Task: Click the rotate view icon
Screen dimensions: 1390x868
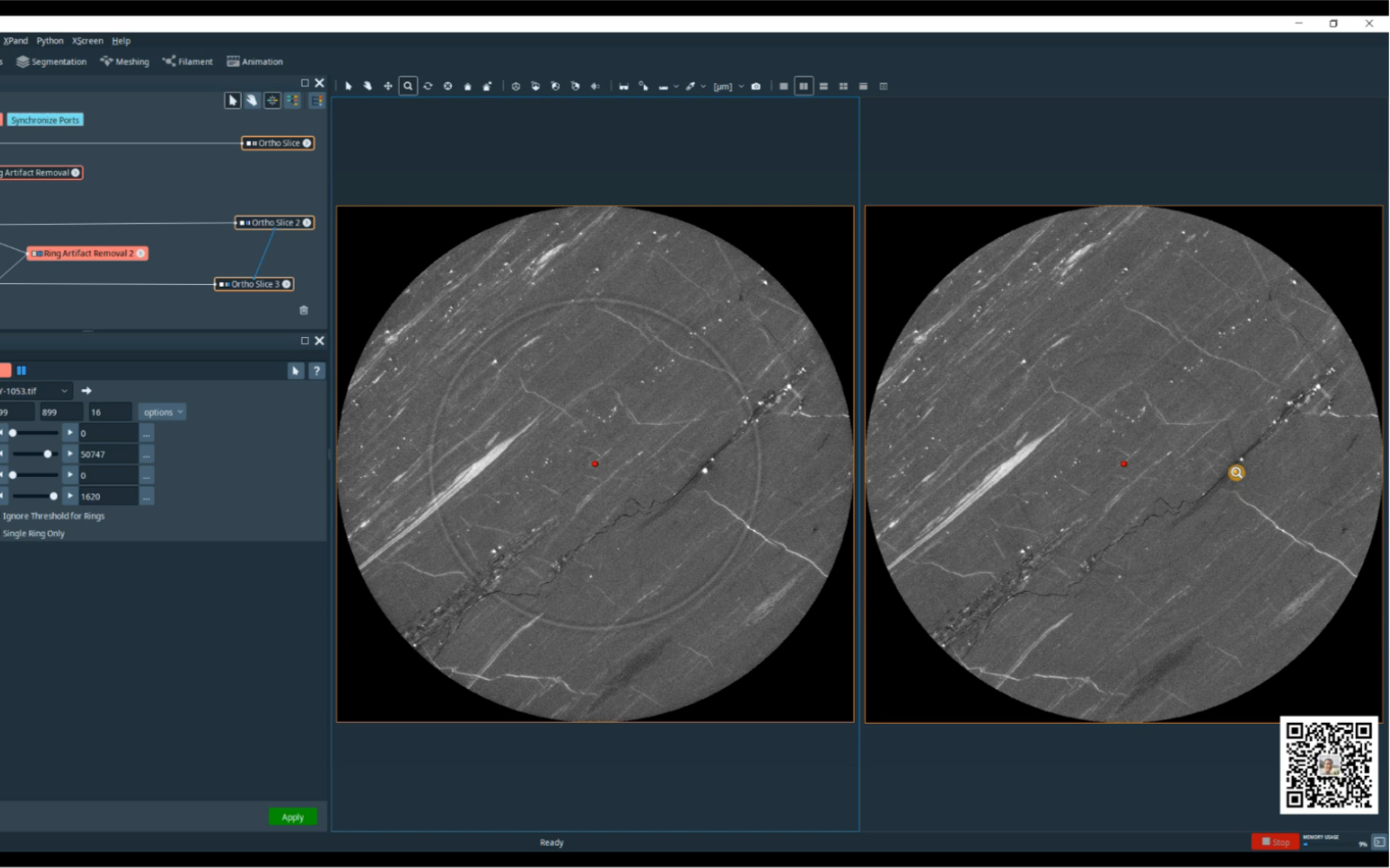Action: click(x=428, y=86)
